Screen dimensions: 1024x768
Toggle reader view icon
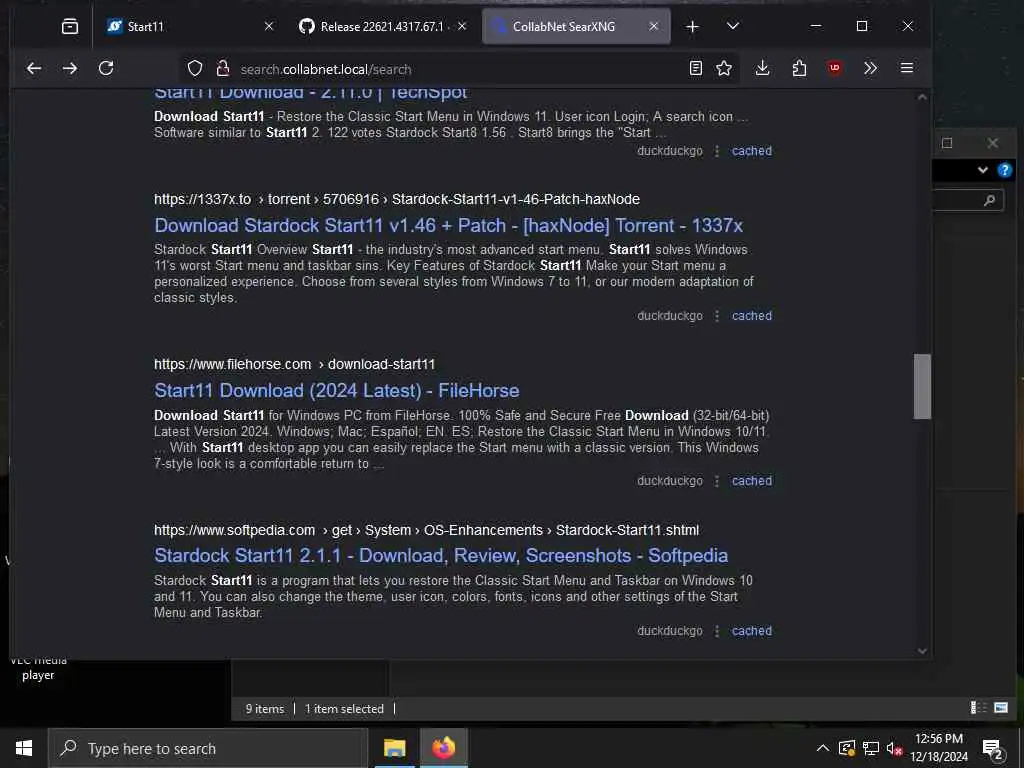click(696, 68)
